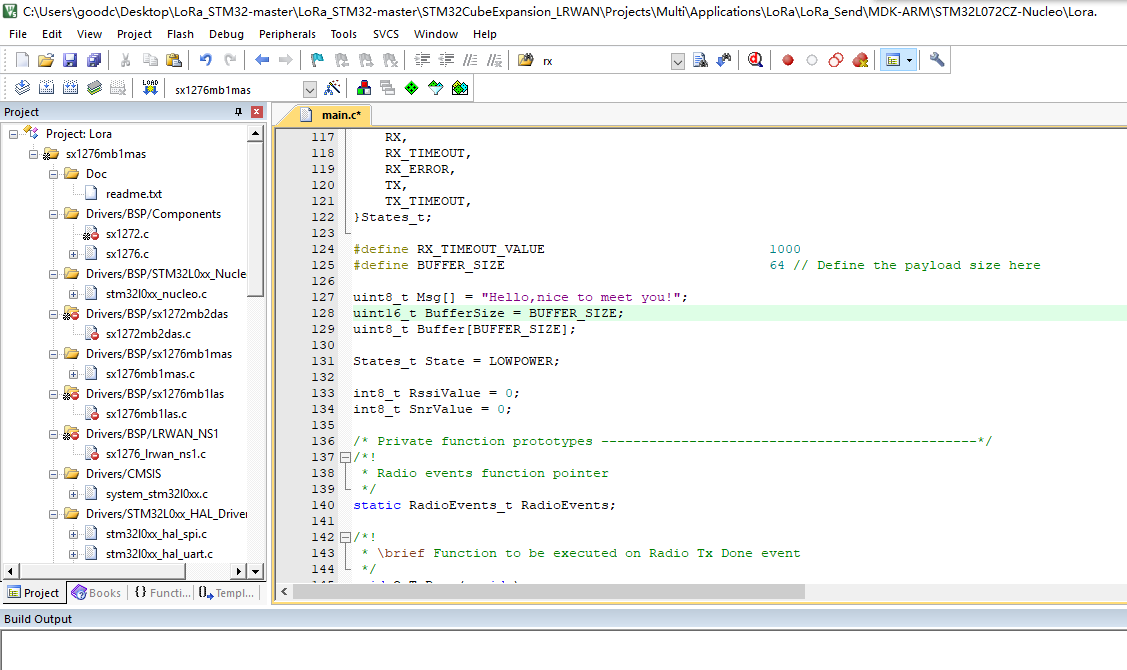This screenshot has width=1127, height=670.
Task: Open the Peripherals menu
Action: 287,34
